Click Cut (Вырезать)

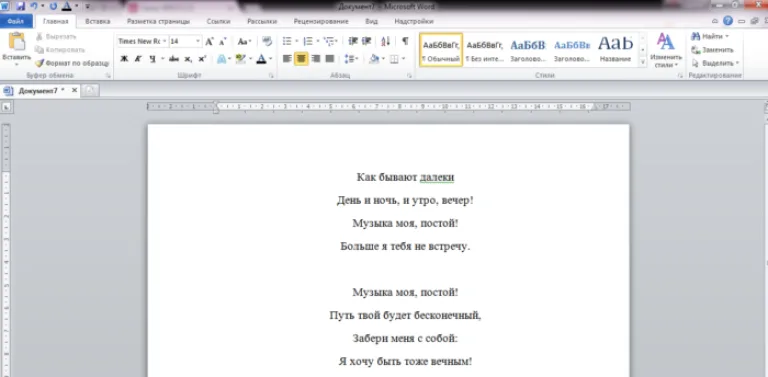[56, 37]
